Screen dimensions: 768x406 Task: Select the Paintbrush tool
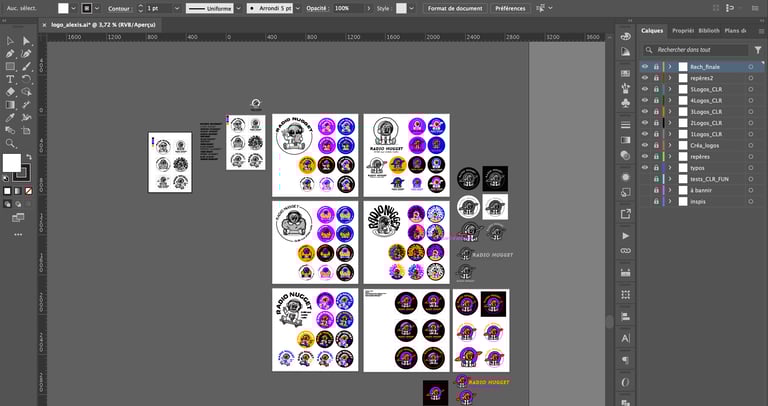(26, 67)
